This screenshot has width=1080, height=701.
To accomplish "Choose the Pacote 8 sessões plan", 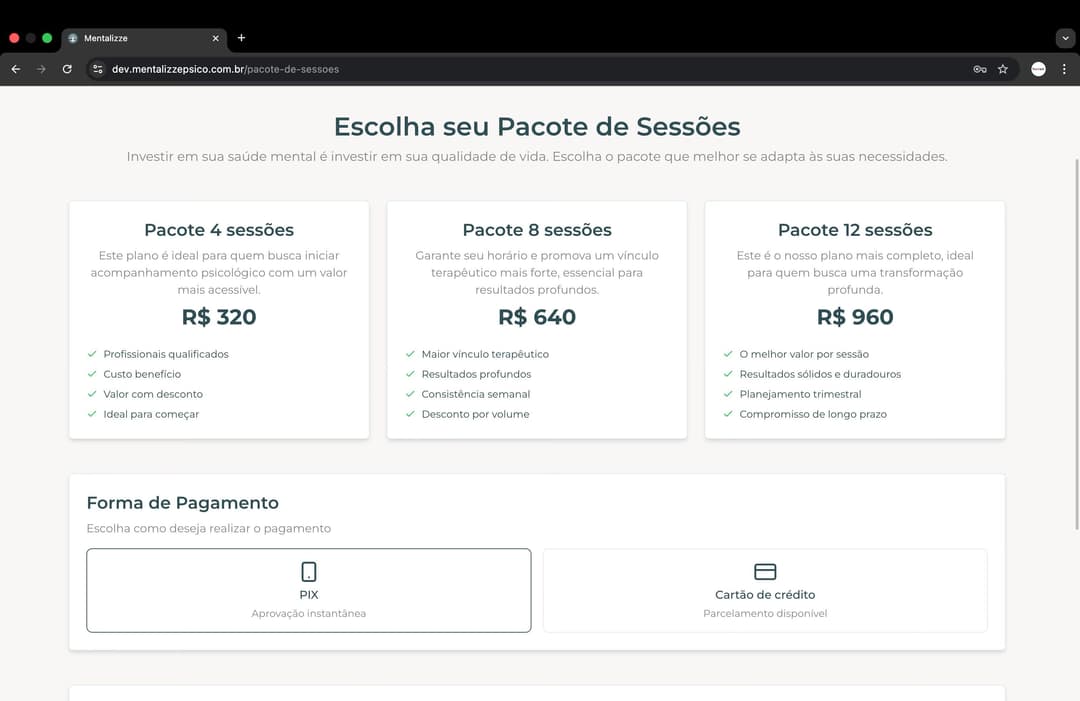I will 537,320.
